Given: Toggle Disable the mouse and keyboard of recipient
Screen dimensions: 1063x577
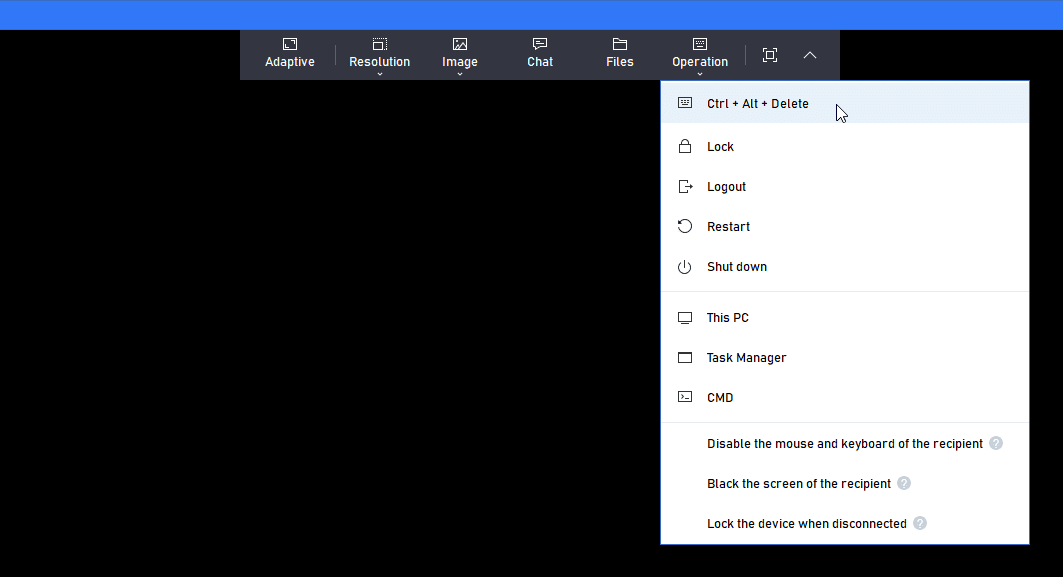Looking at the screenshot, I should point(845,443).
